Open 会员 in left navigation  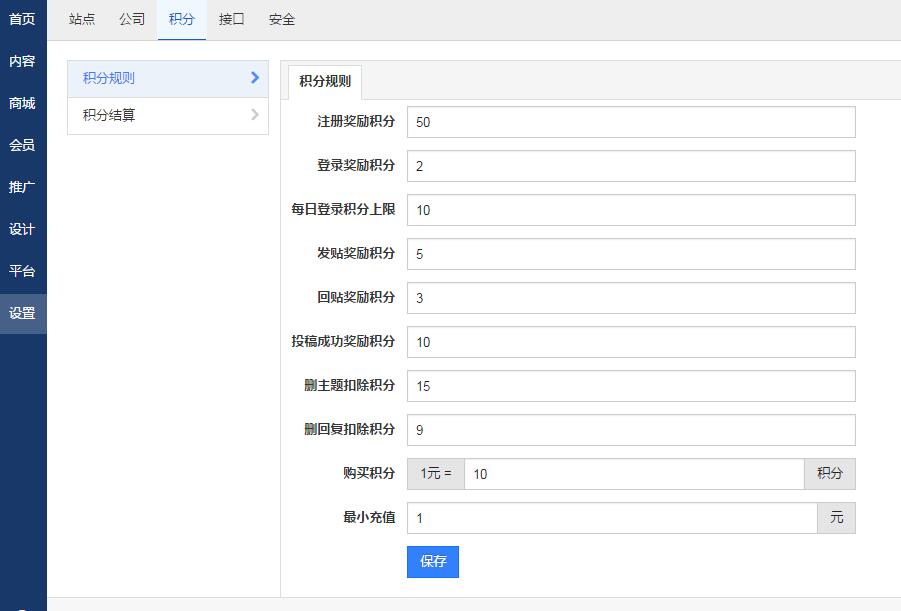(x=22, y=145)
